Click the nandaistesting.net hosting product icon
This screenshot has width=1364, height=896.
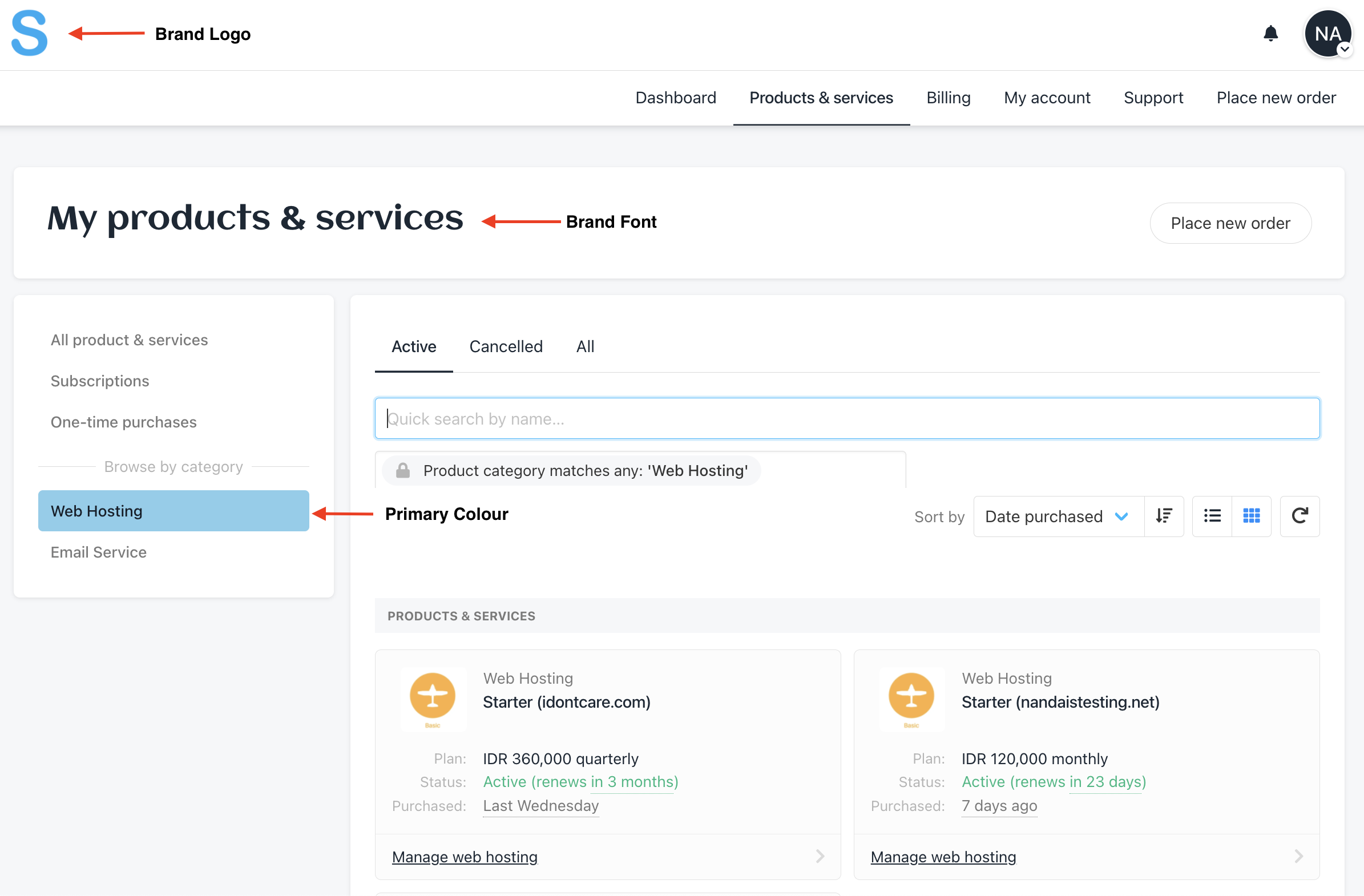tap(911, 697)
